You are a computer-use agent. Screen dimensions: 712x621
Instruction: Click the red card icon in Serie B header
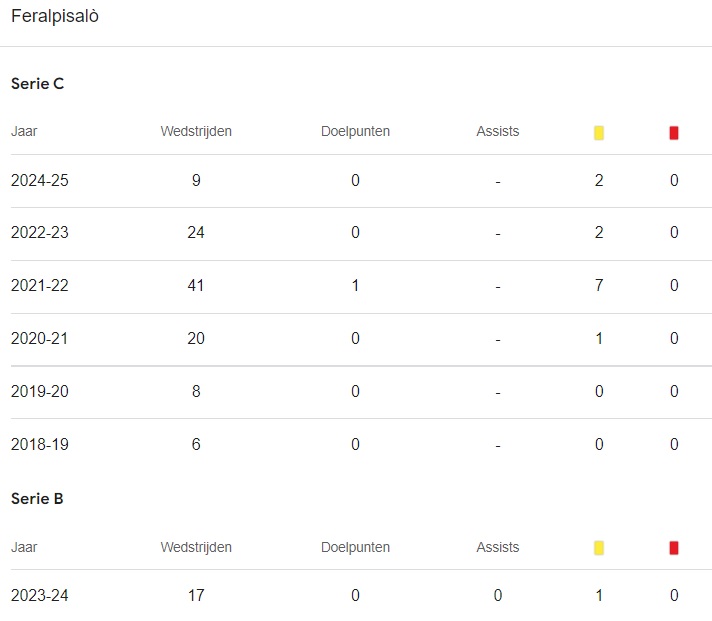pyautogui.click(x=674, y=547)
